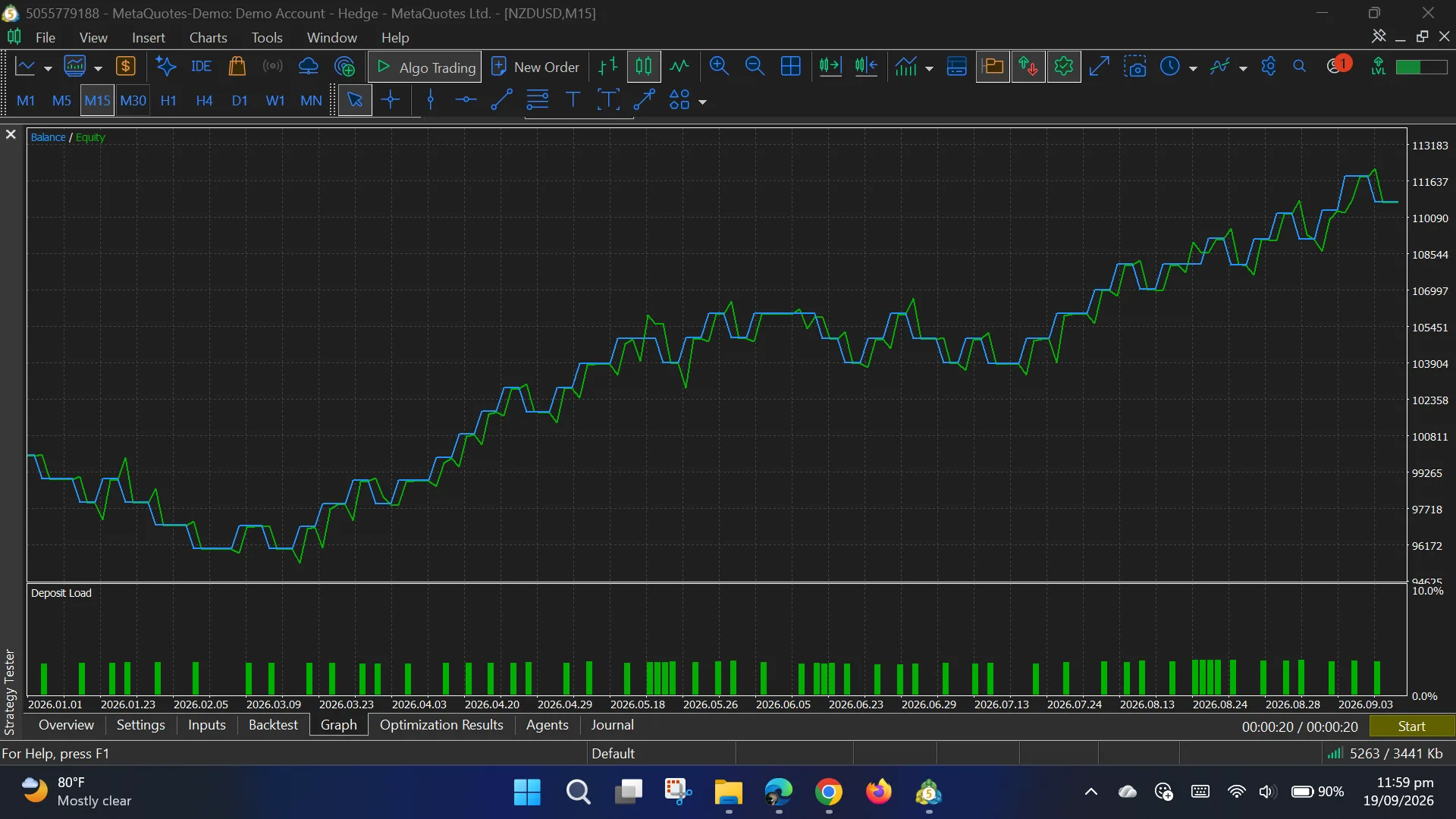Select the M30 timeframe button
Image resolution: width=1456 pixels, height=819 pixels.
click(133, 100)
